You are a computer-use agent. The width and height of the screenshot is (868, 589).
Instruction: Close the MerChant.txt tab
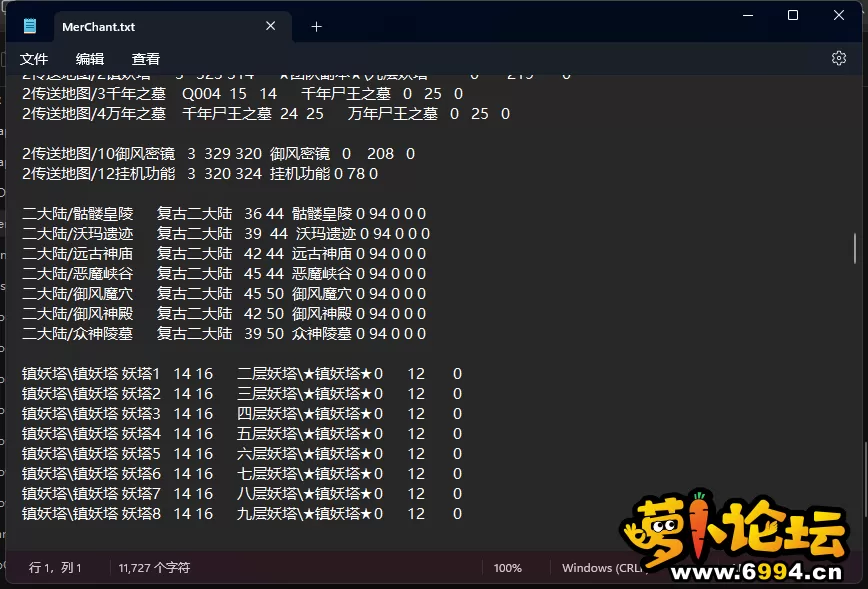click(271, 26)
